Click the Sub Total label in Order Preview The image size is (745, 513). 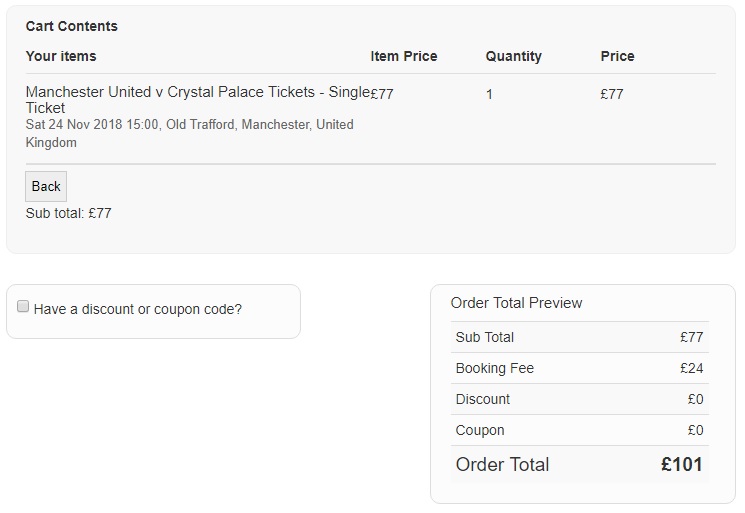point(485,337)
